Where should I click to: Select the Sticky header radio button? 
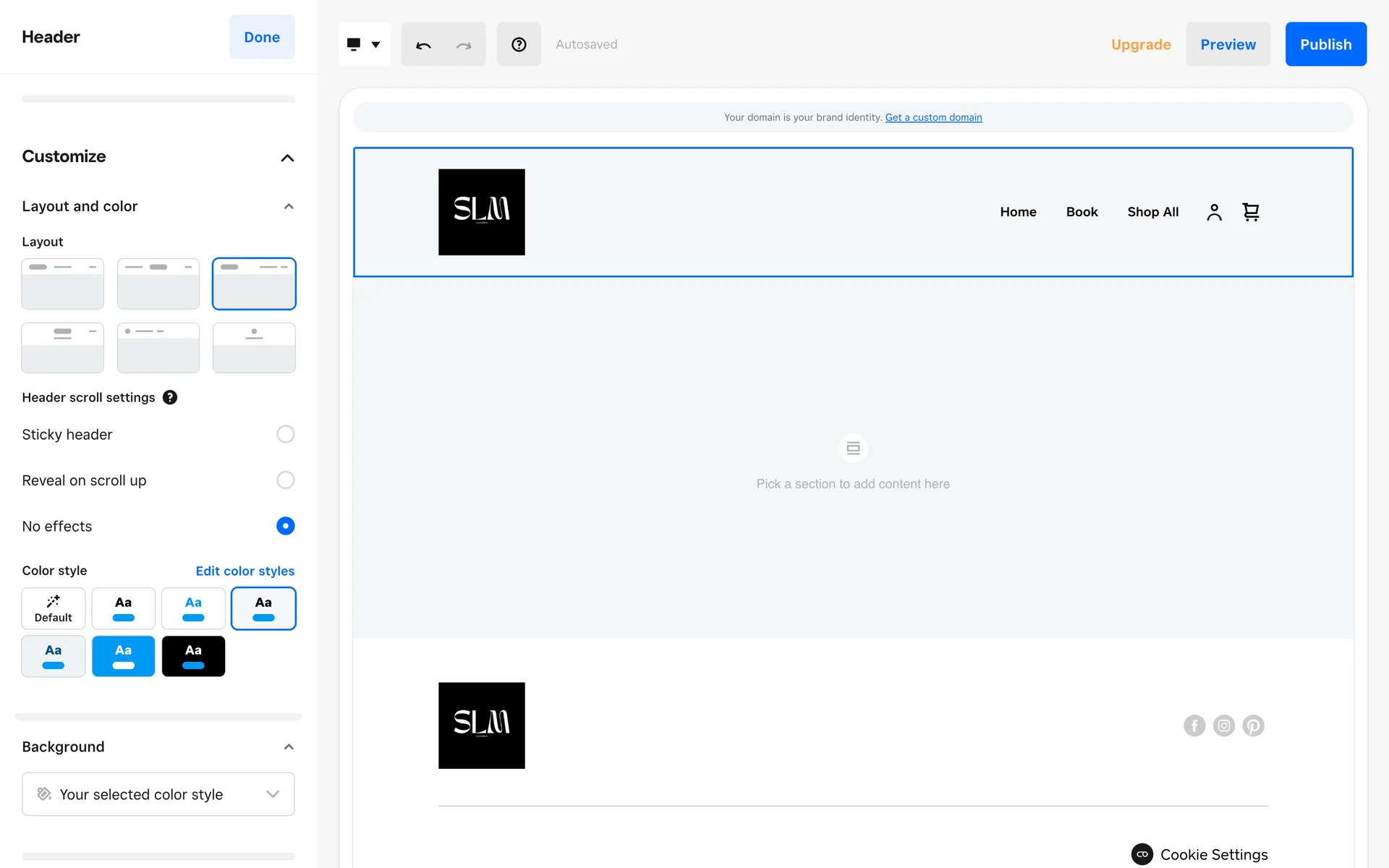pos(285,434)
